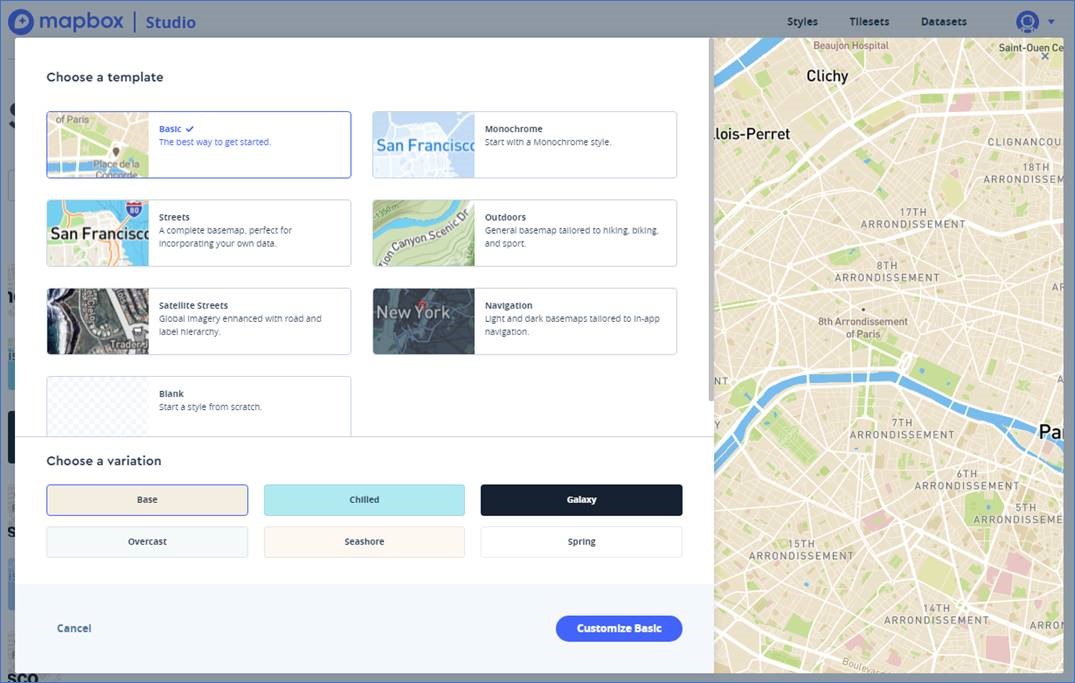Screen dimensions: 1075x683
Task: Click the Satellite imagery thumbnail
Action: [x=98, y=322]
